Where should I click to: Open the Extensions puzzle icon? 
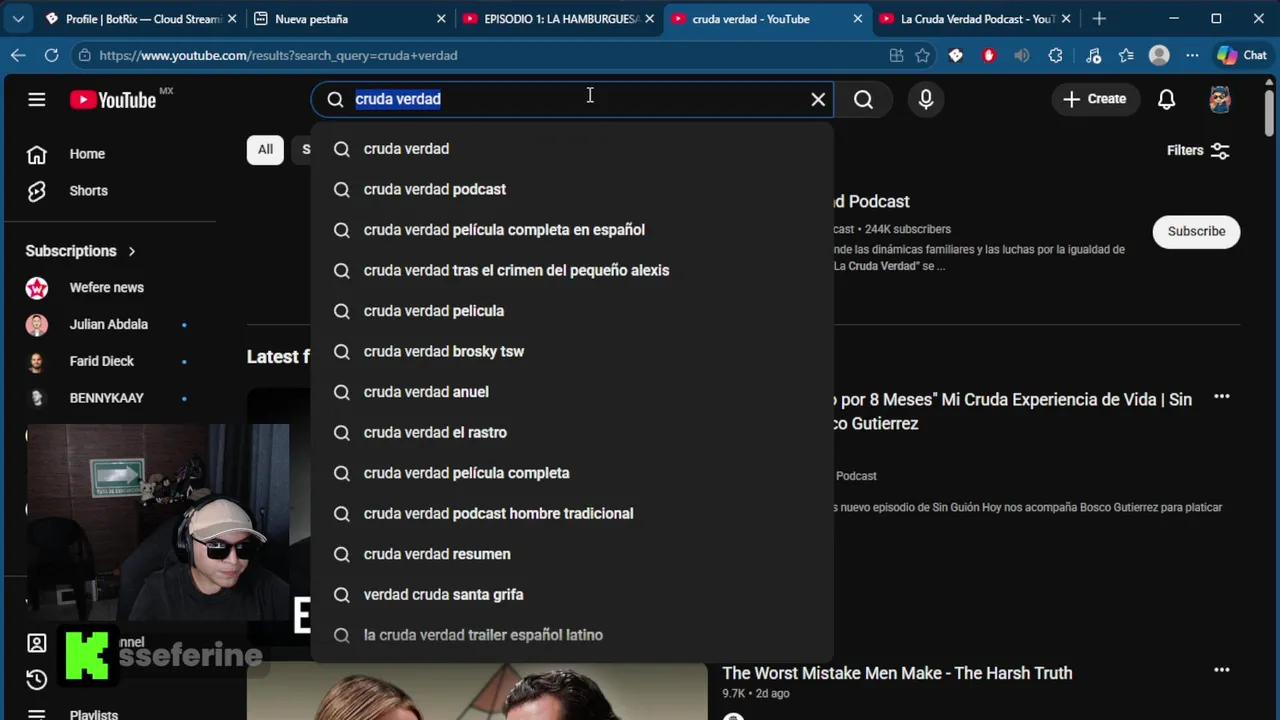(x=1055, y=56)
